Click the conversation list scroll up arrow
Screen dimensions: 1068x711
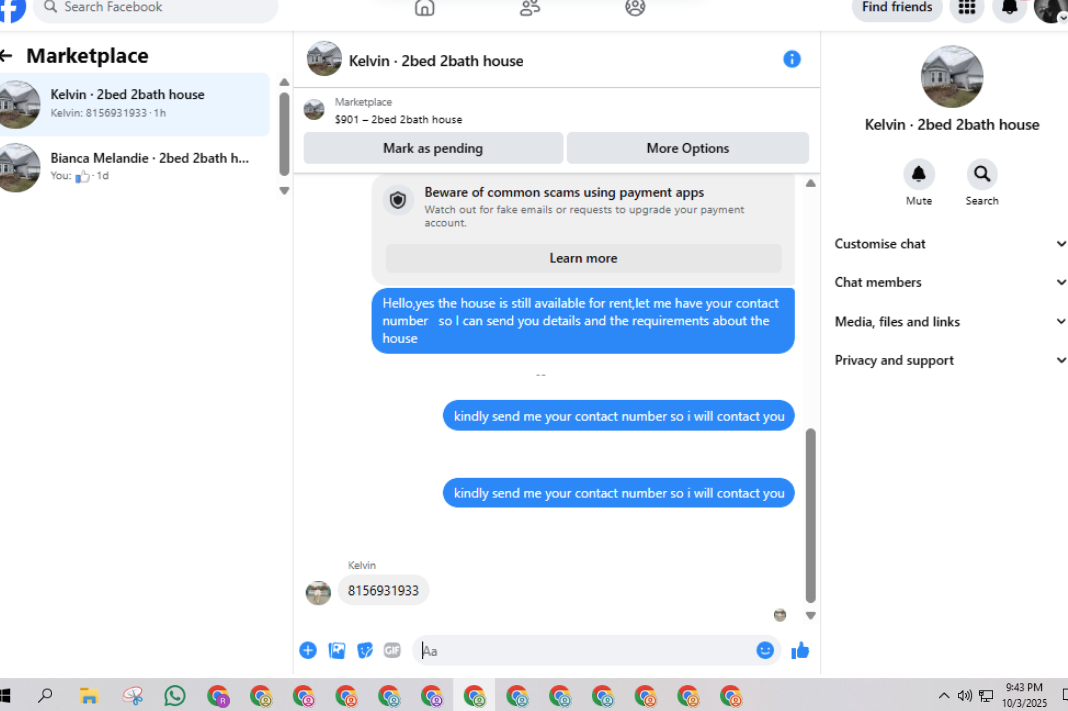pyautogui.click(x=284, y=82)
